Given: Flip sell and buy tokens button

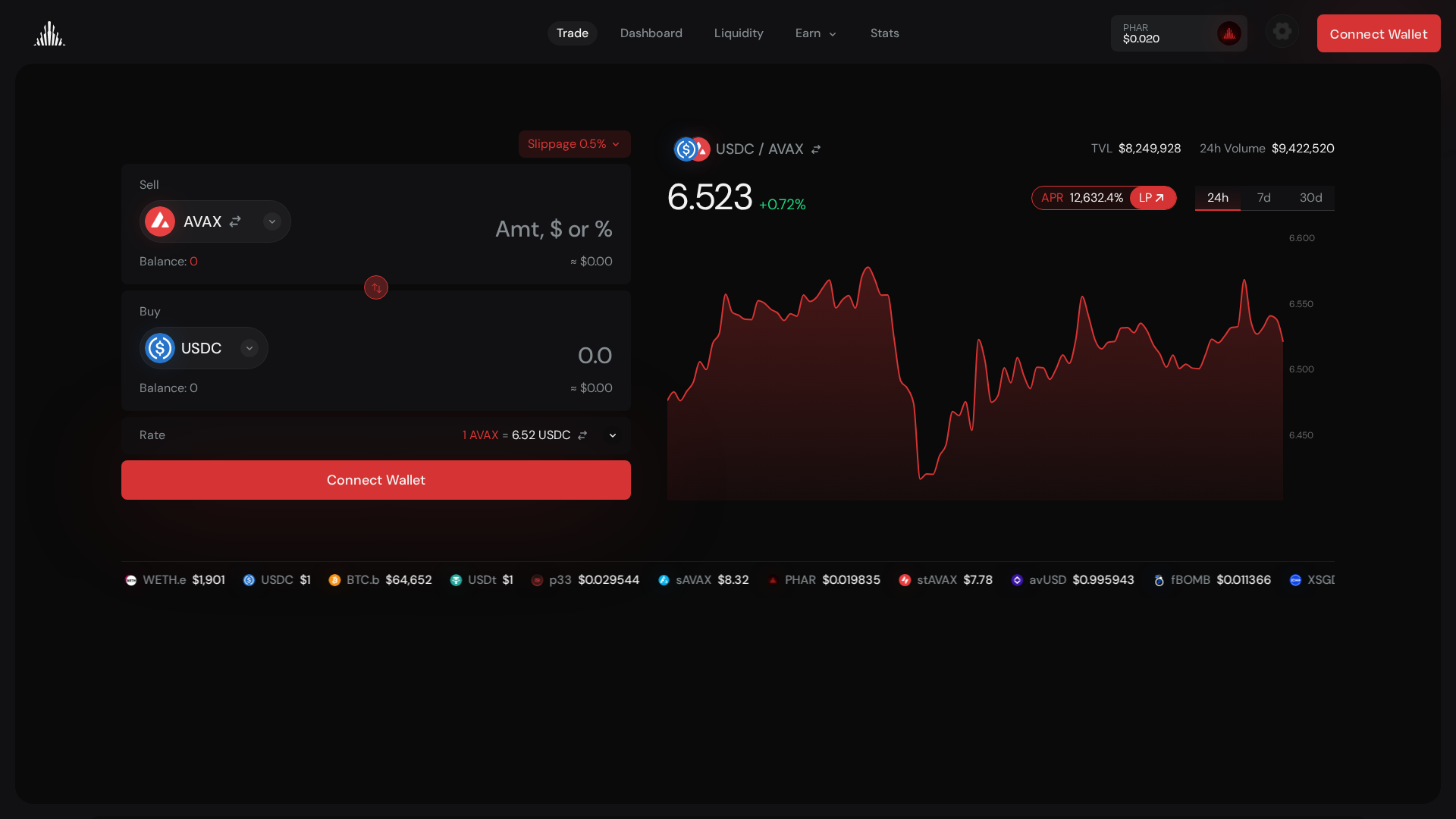Looking at the screenshot, I should click(376, 287).
